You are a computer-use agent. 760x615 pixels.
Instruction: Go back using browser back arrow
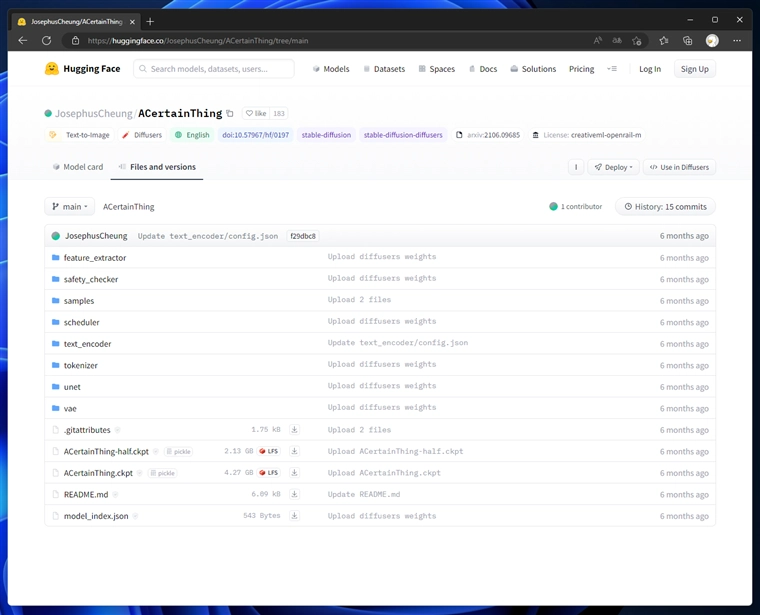[x=23, y=41]
